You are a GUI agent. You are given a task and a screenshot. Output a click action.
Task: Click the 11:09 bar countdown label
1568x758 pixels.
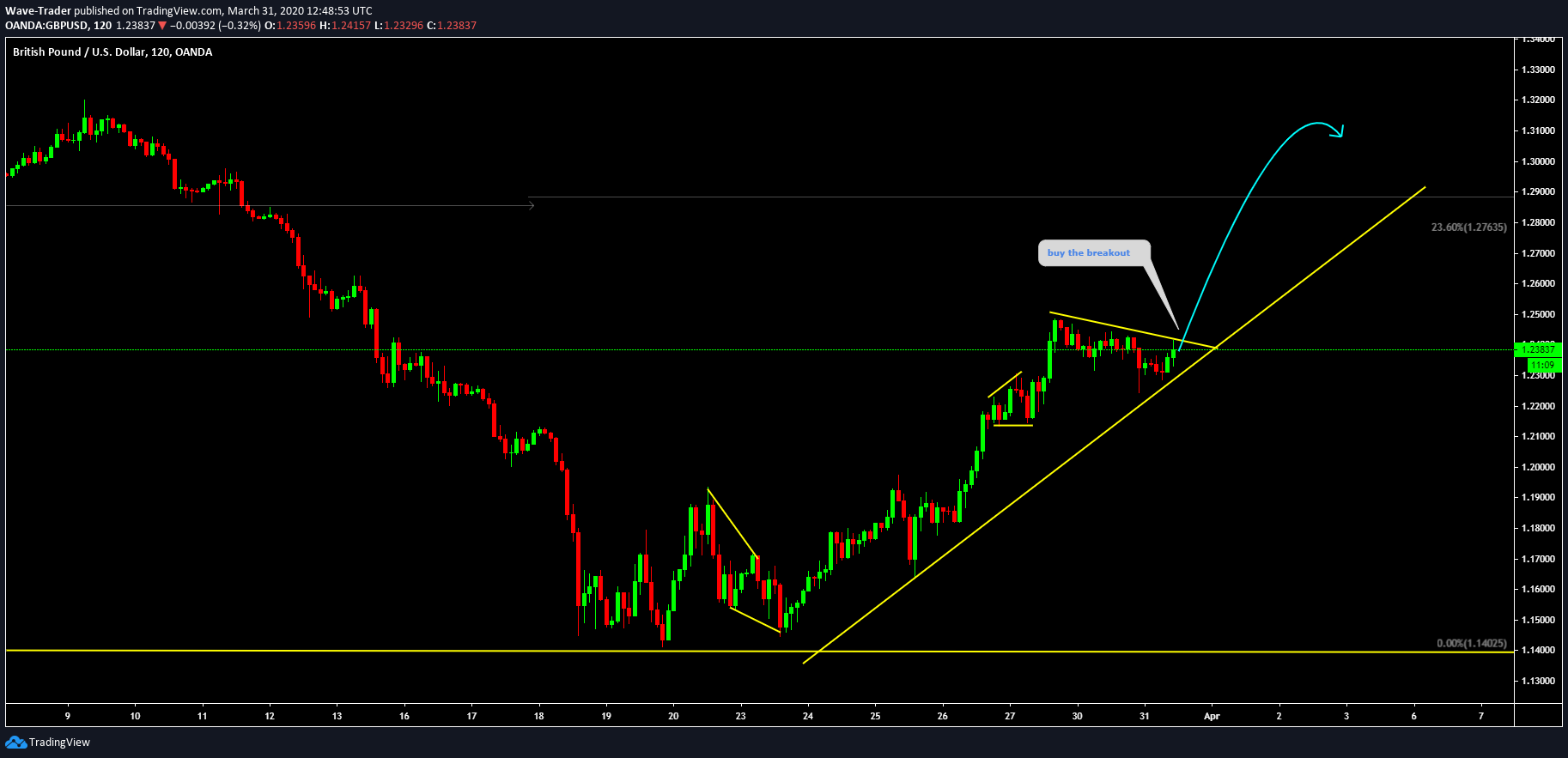[x=1543, y=365]
